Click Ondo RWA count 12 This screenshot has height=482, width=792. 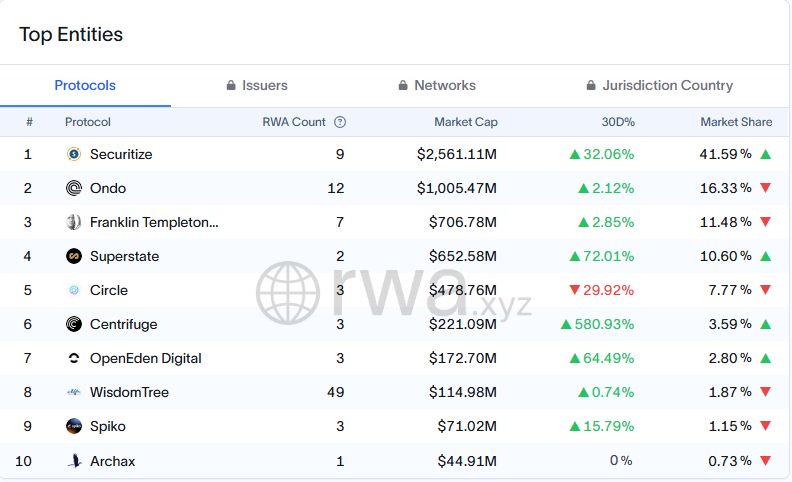tap(336, 188)
